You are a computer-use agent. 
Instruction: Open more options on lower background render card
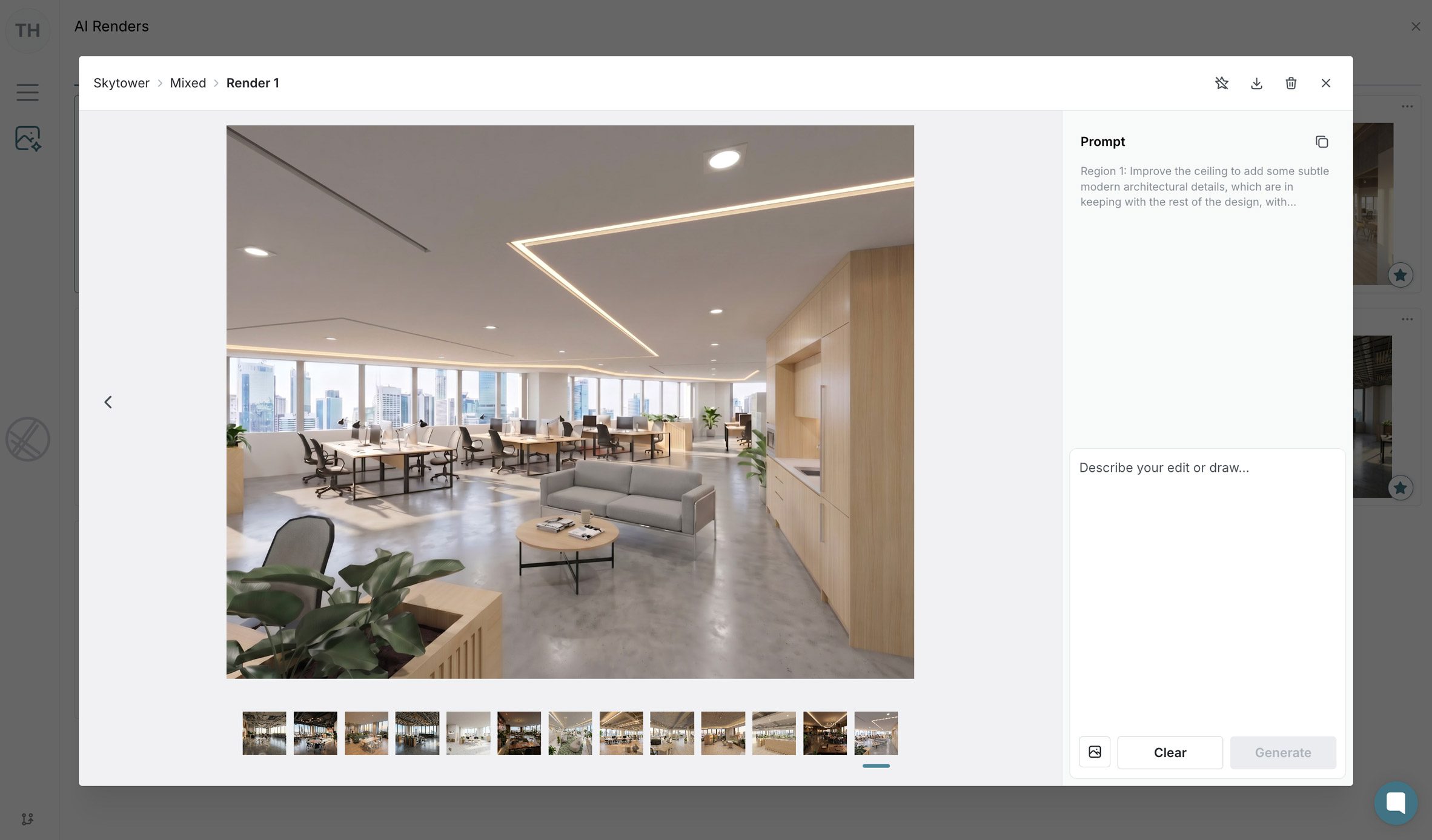pos(1407,319)
